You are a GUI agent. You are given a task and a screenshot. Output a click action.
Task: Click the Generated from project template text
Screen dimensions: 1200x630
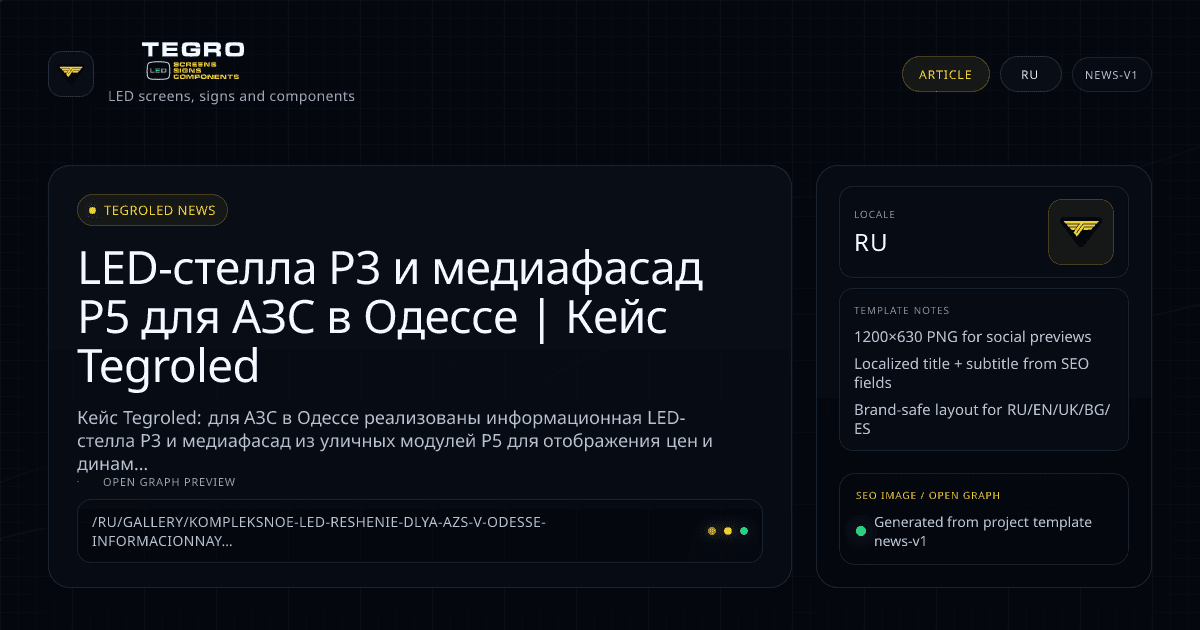click(983, 531)
